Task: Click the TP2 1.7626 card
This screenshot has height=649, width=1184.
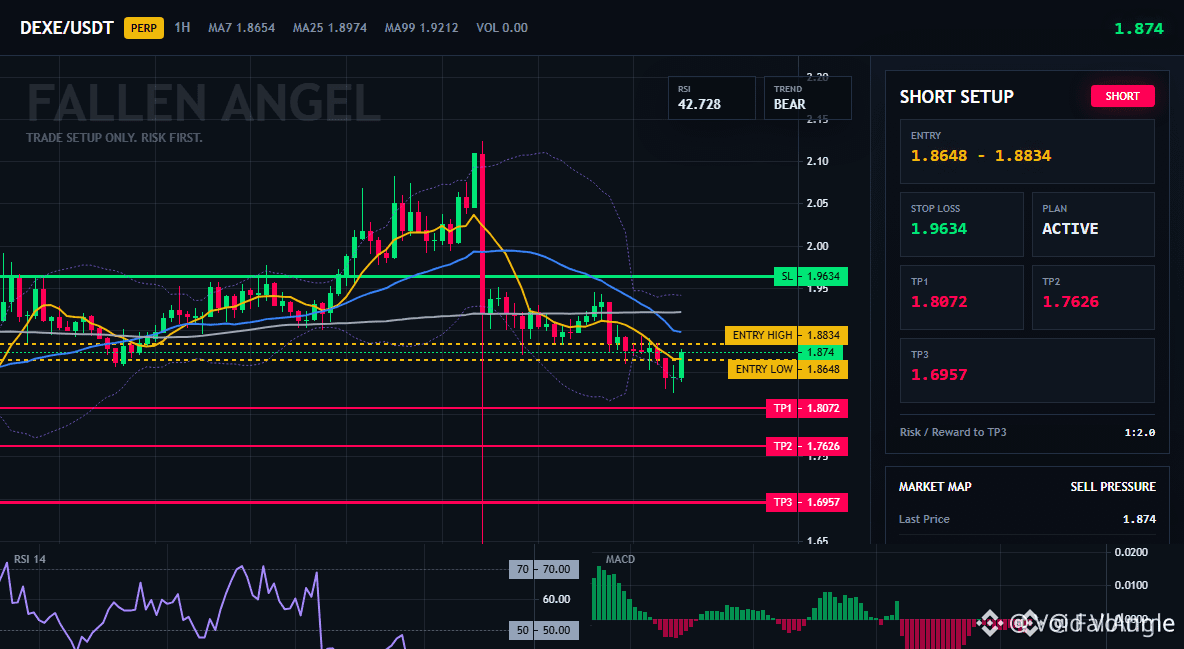Action: pyautogui.click(x=1093, y=297)
